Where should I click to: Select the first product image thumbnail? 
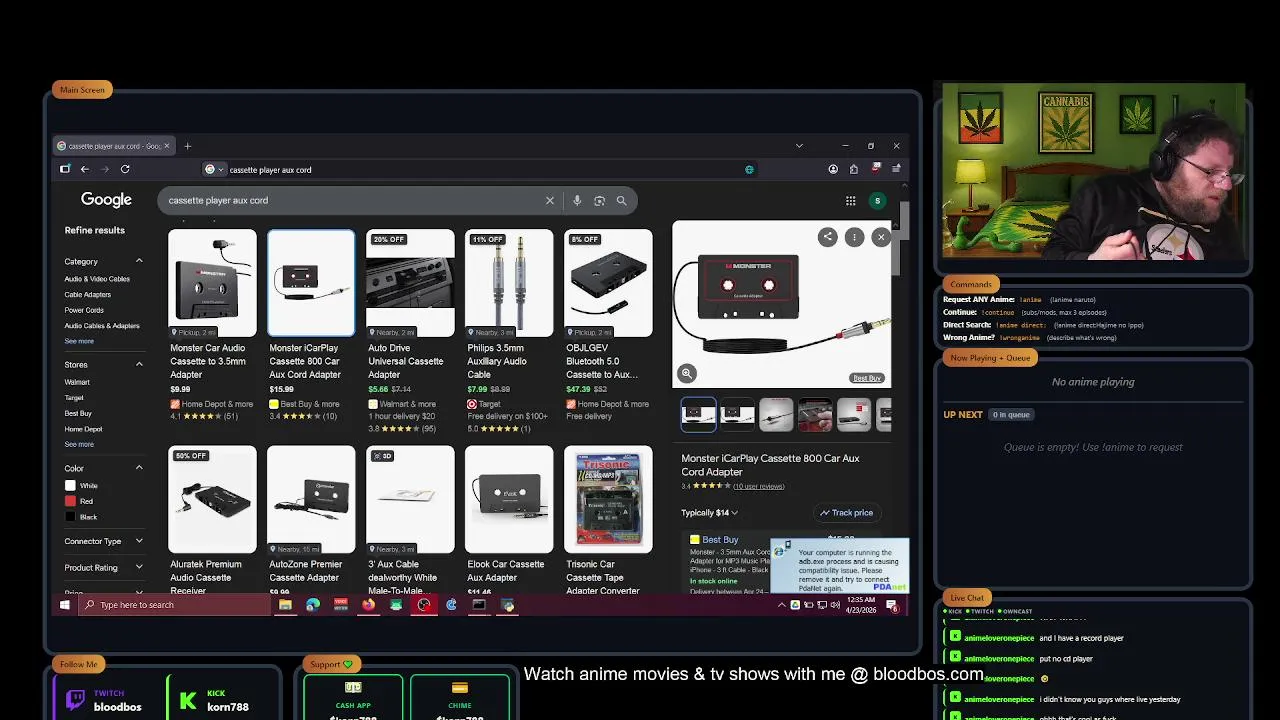click(698, 415)
